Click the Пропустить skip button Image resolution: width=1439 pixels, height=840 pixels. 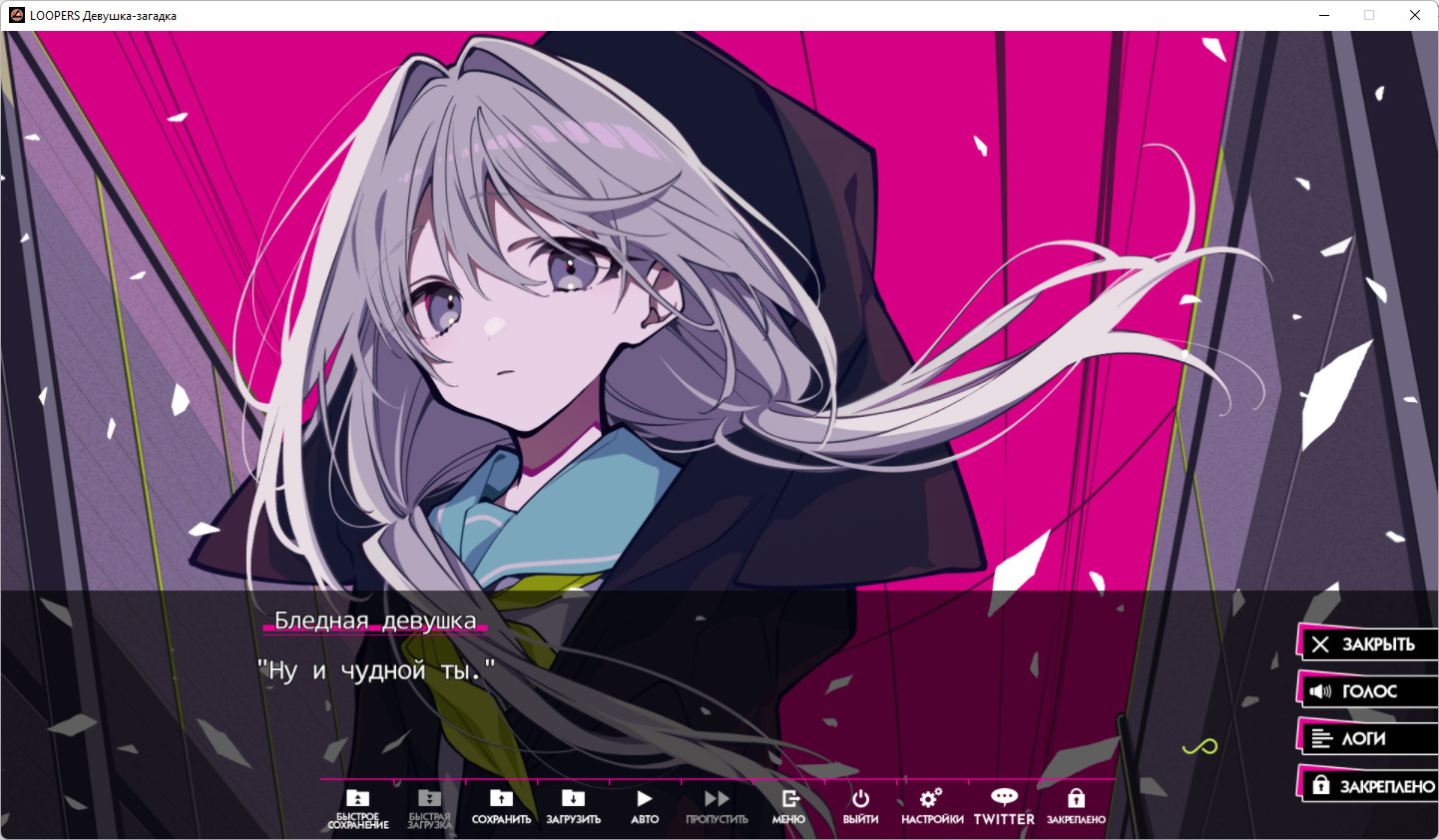pyautogui.click(x=717, y=807)
